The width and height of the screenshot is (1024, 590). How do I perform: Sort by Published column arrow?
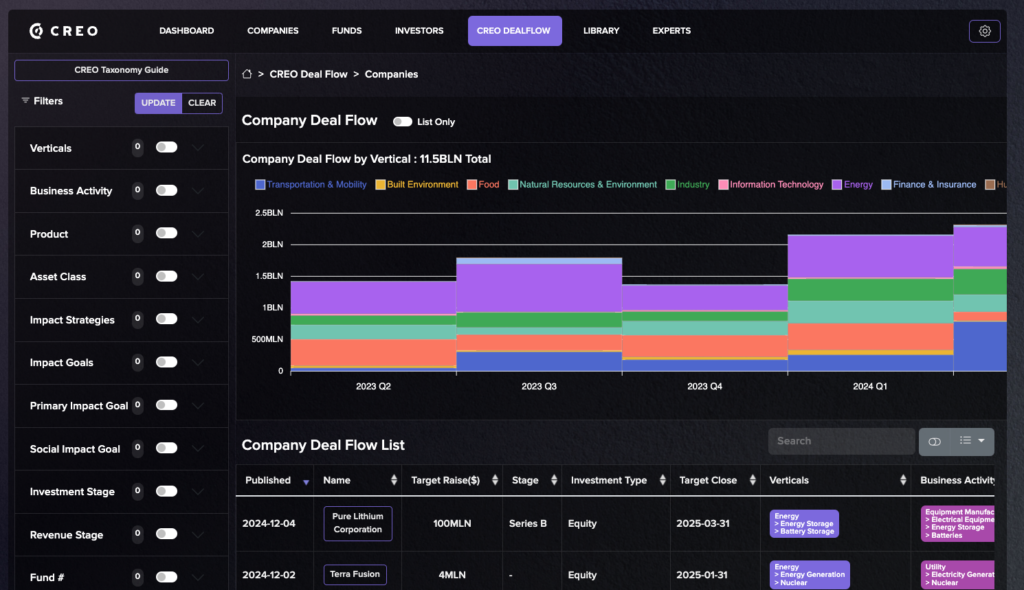point(306,482)
